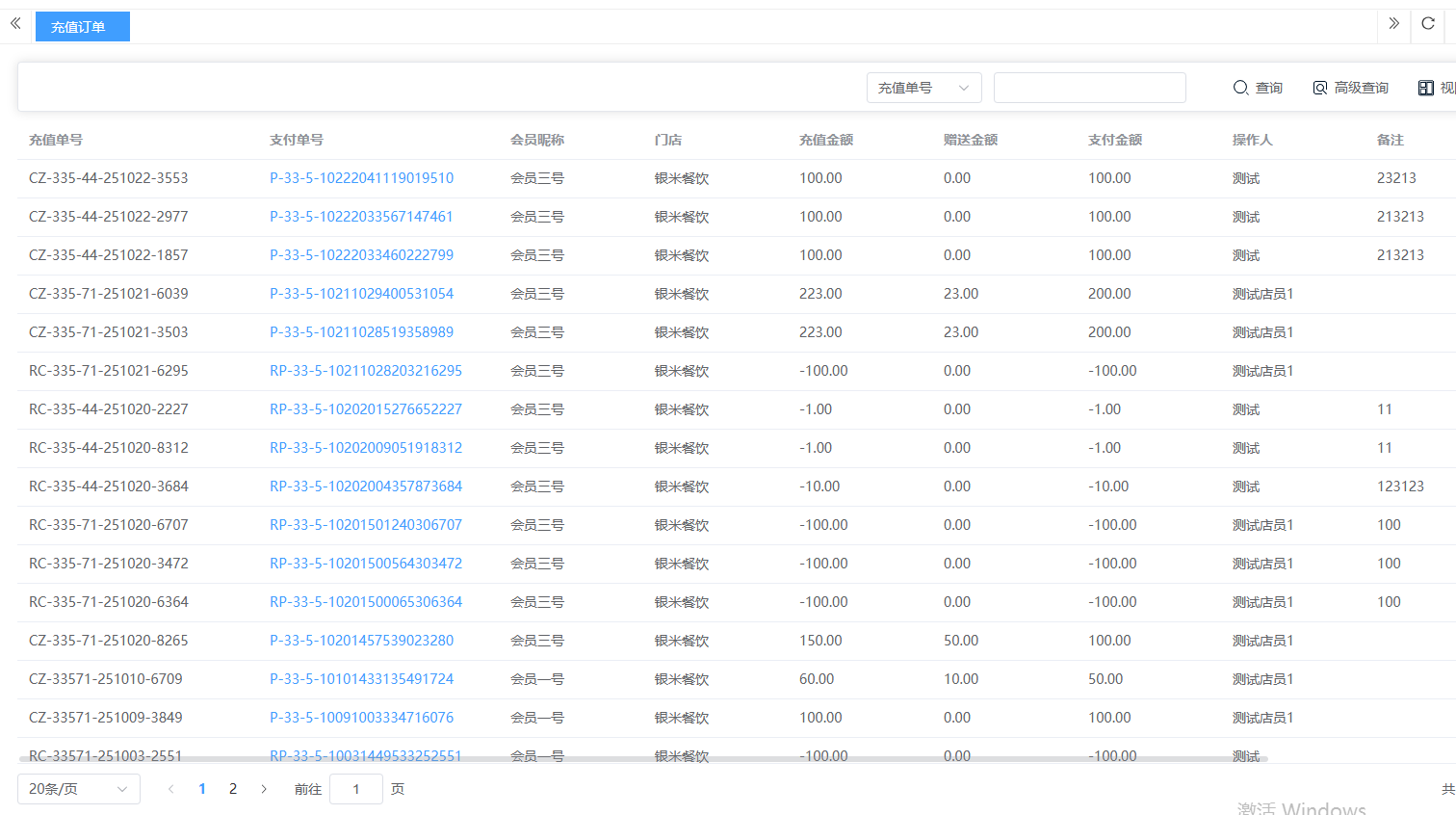Open payment link RP-33-5-10211028203216295
Image resolution: width=1456 pixels, height=815 pixels.
point(365,371)
